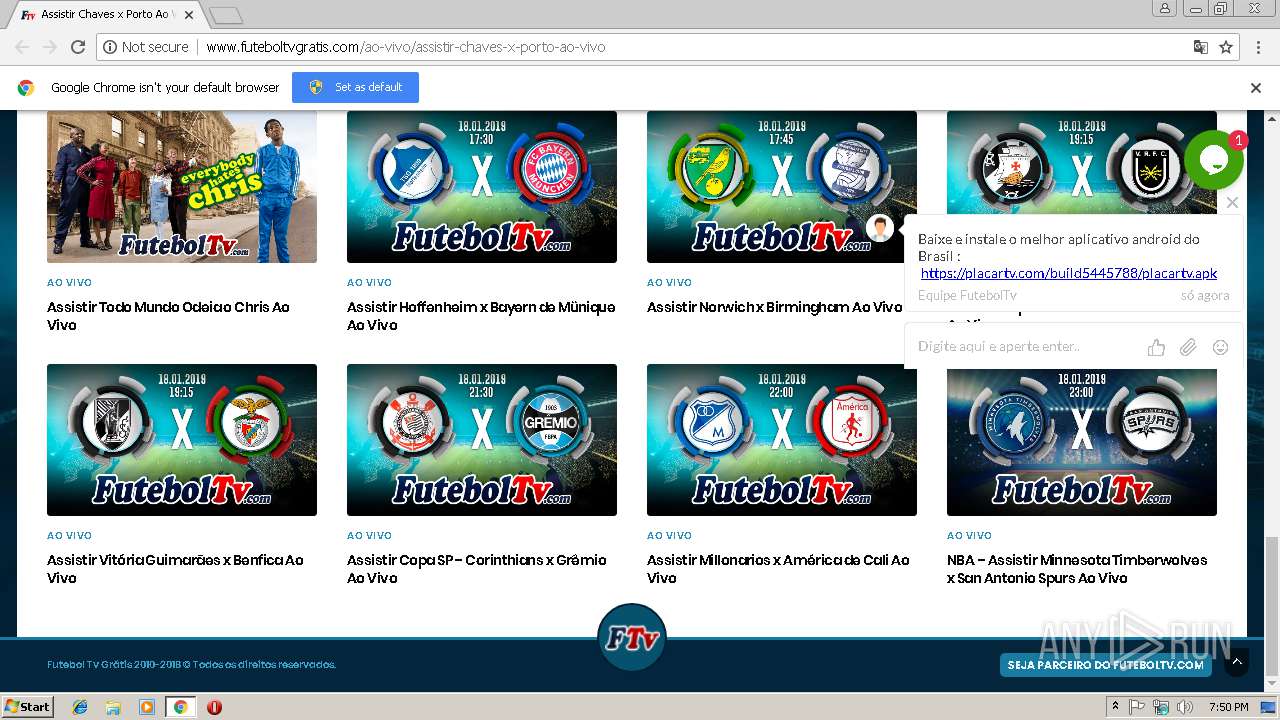Click the scroll-to-top arrow button

coord(1237,662)
